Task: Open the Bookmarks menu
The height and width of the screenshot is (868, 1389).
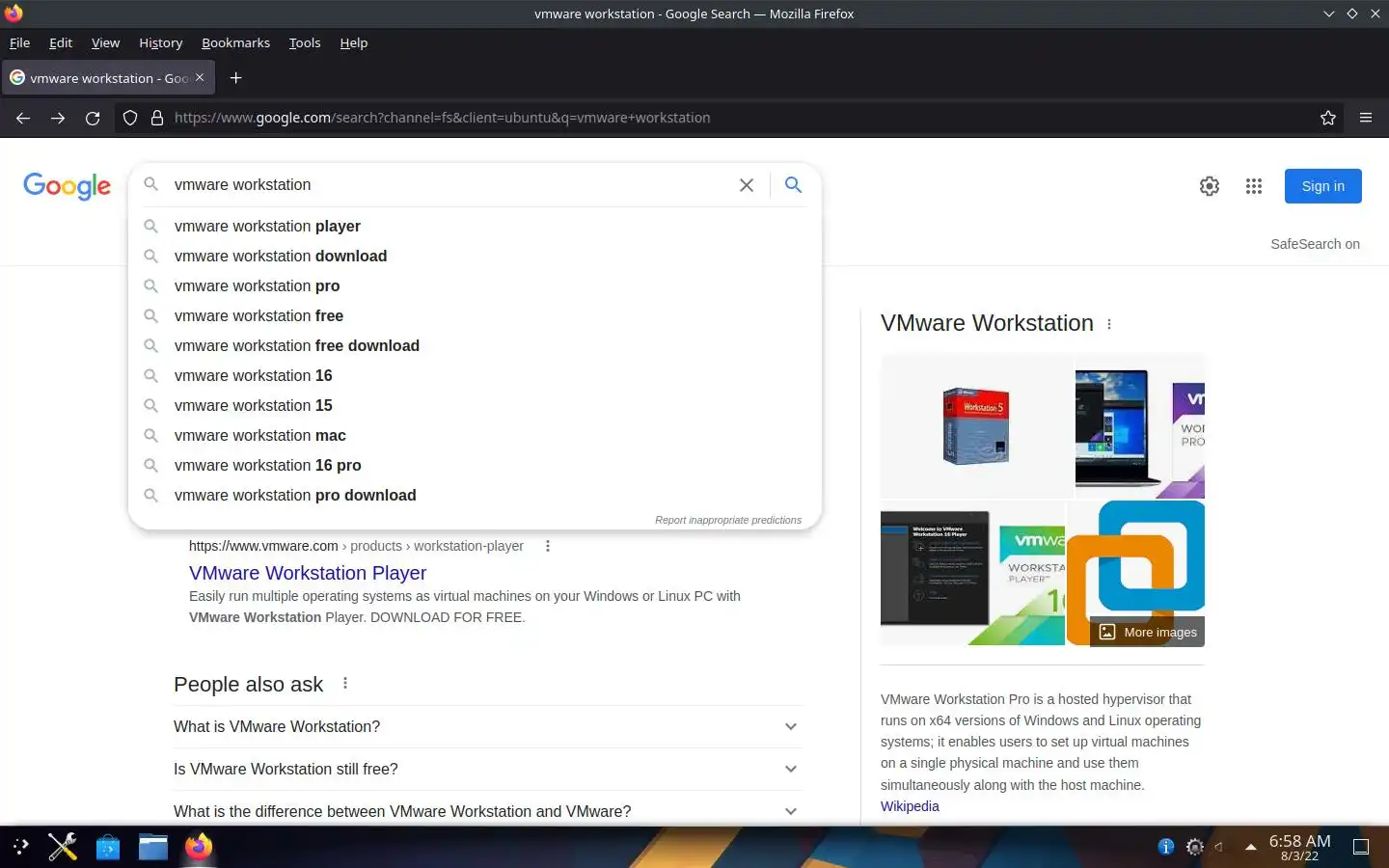Action: pos(235,42)
